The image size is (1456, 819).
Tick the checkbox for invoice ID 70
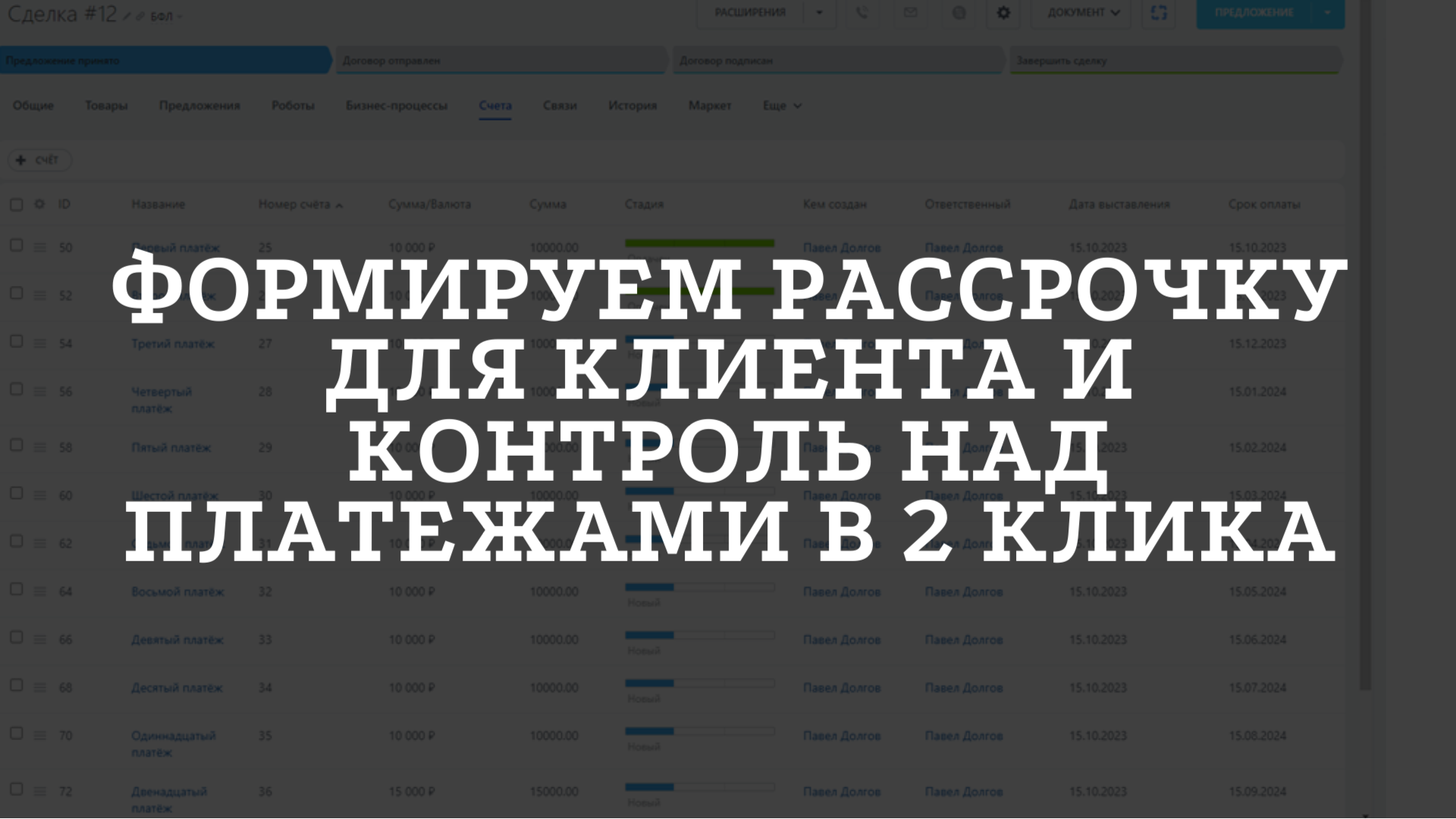16,733
